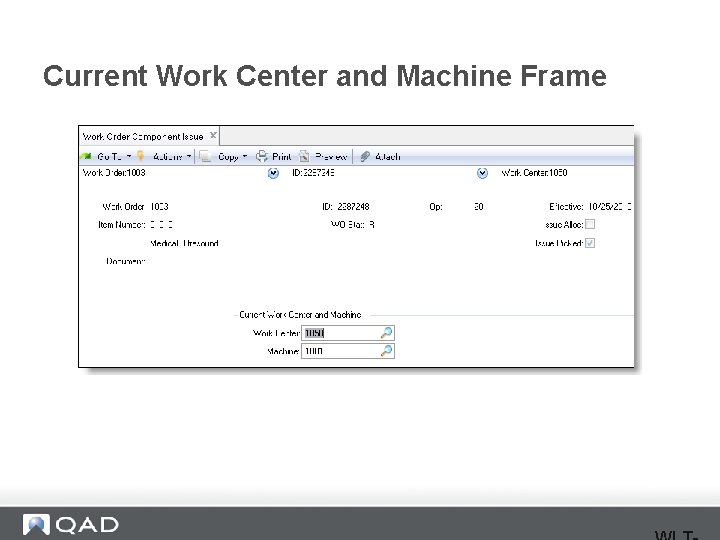Open lookup magnifier for Machine field
This screenshot has width=720, height=540.
click(386, 351)
